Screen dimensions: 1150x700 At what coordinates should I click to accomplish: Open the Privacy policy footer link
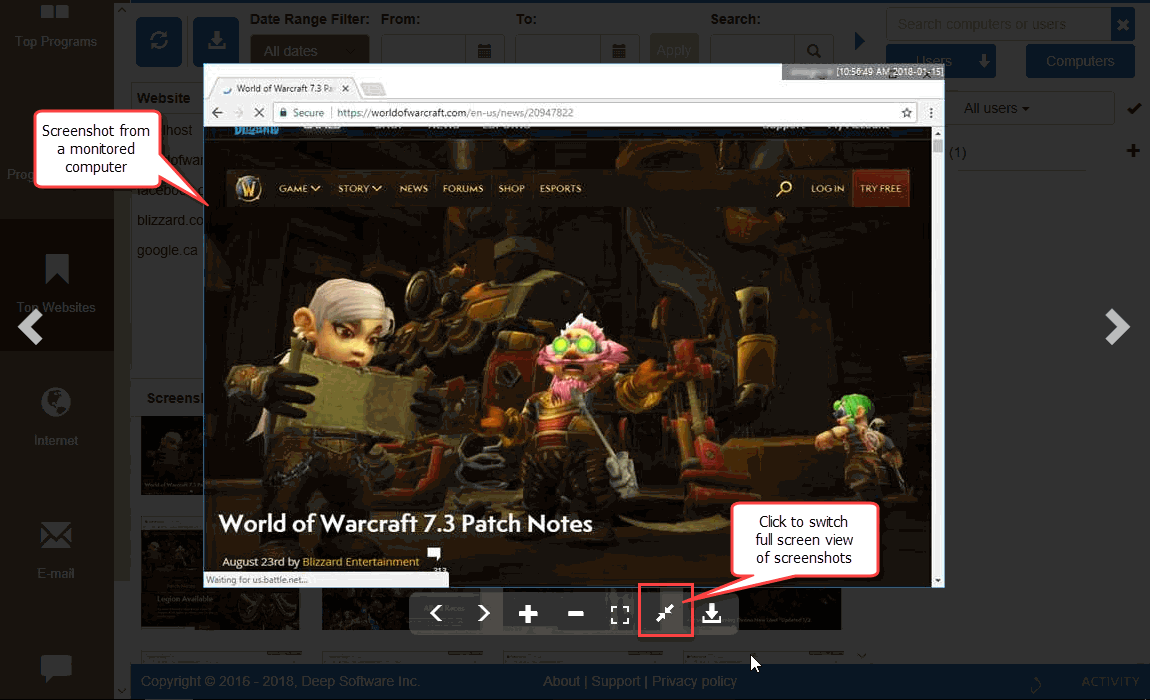coord(695,682)
